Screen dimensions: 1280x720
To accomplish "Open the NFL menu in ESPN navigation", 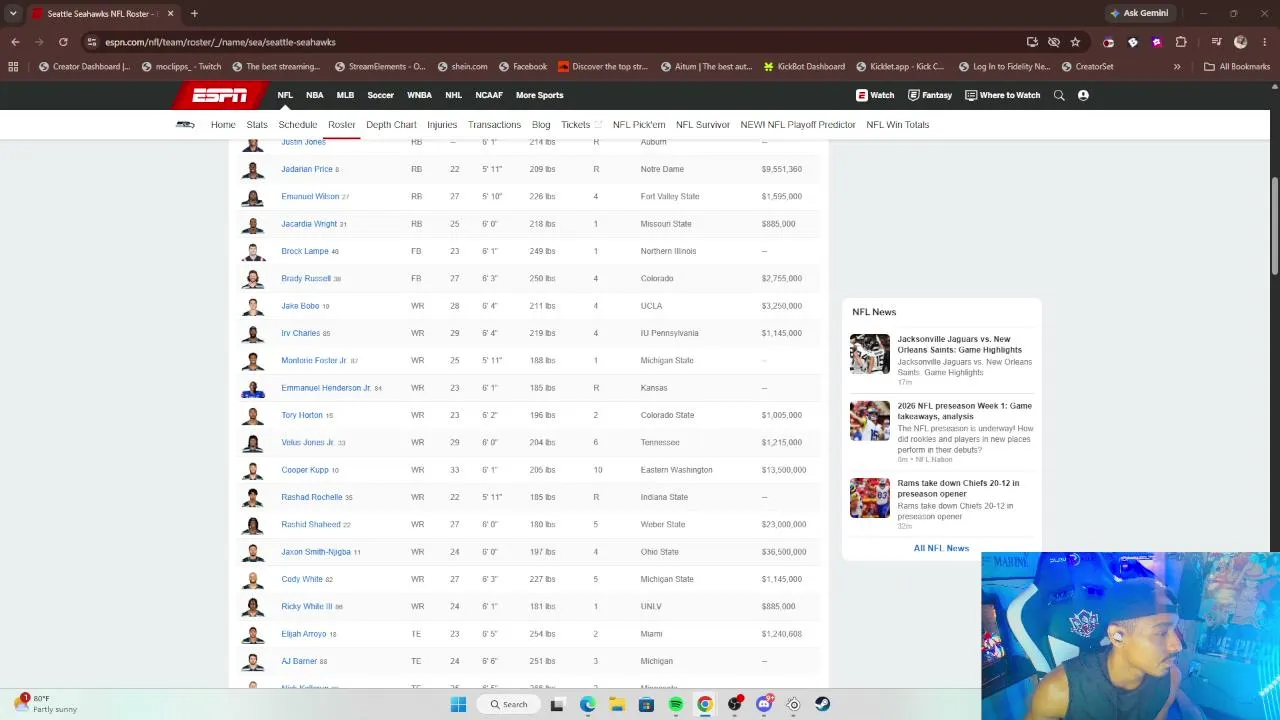I will click(285, 95).
